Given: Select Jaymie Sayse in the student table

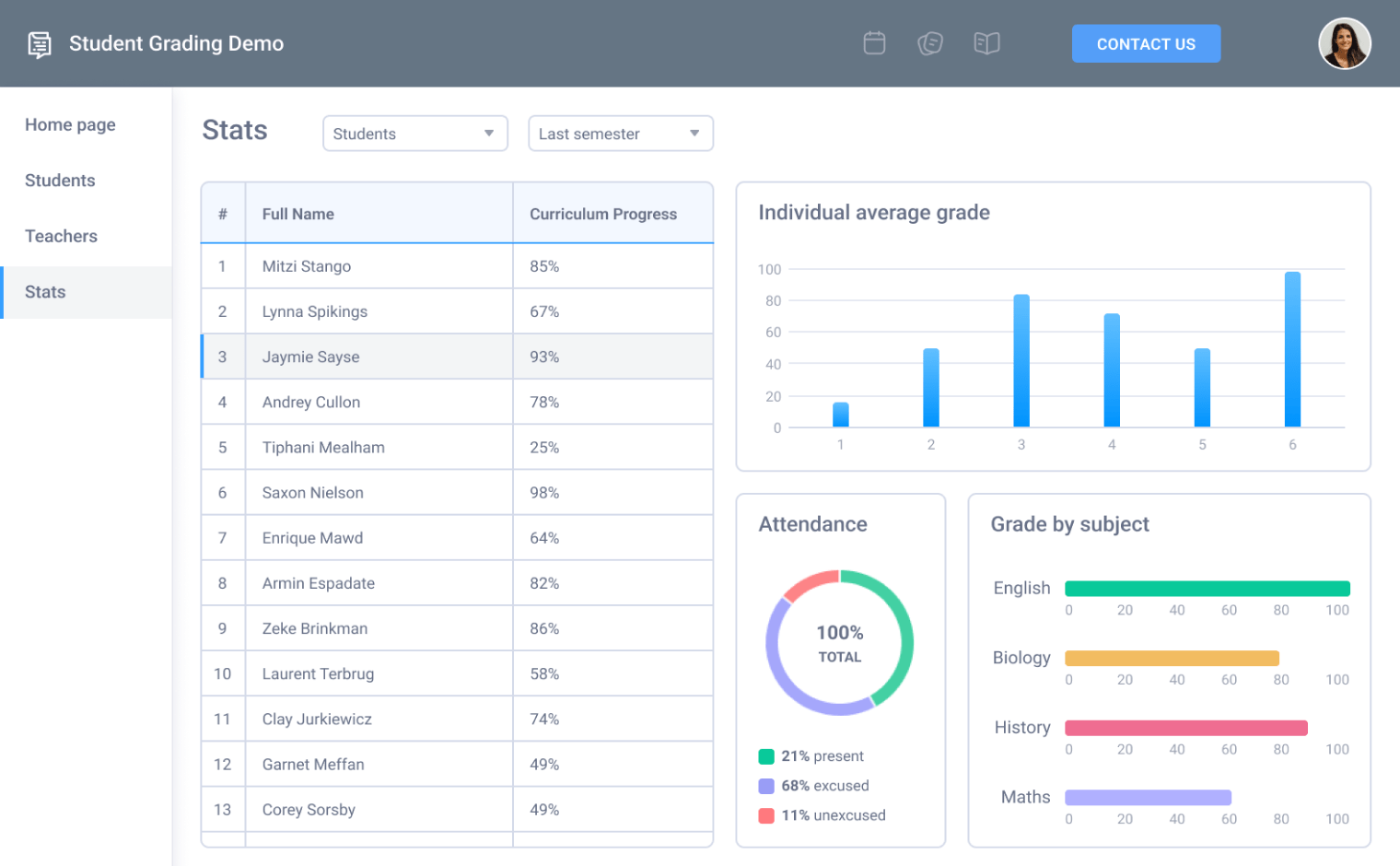Looking at the screenshot, I should 310,357.
